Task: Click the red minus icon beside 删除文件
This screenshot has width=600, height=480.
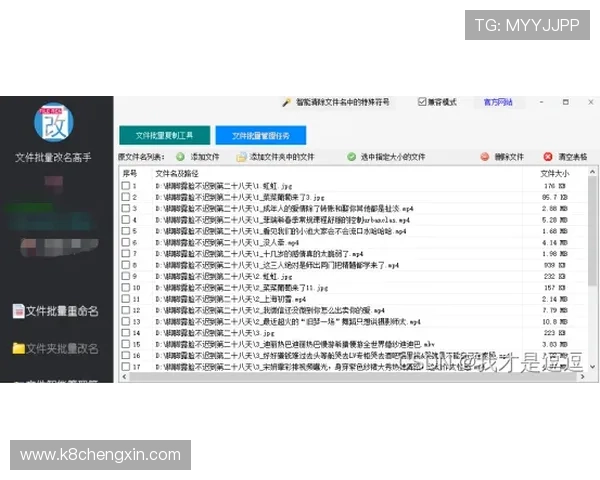Action: coord(485,157)
